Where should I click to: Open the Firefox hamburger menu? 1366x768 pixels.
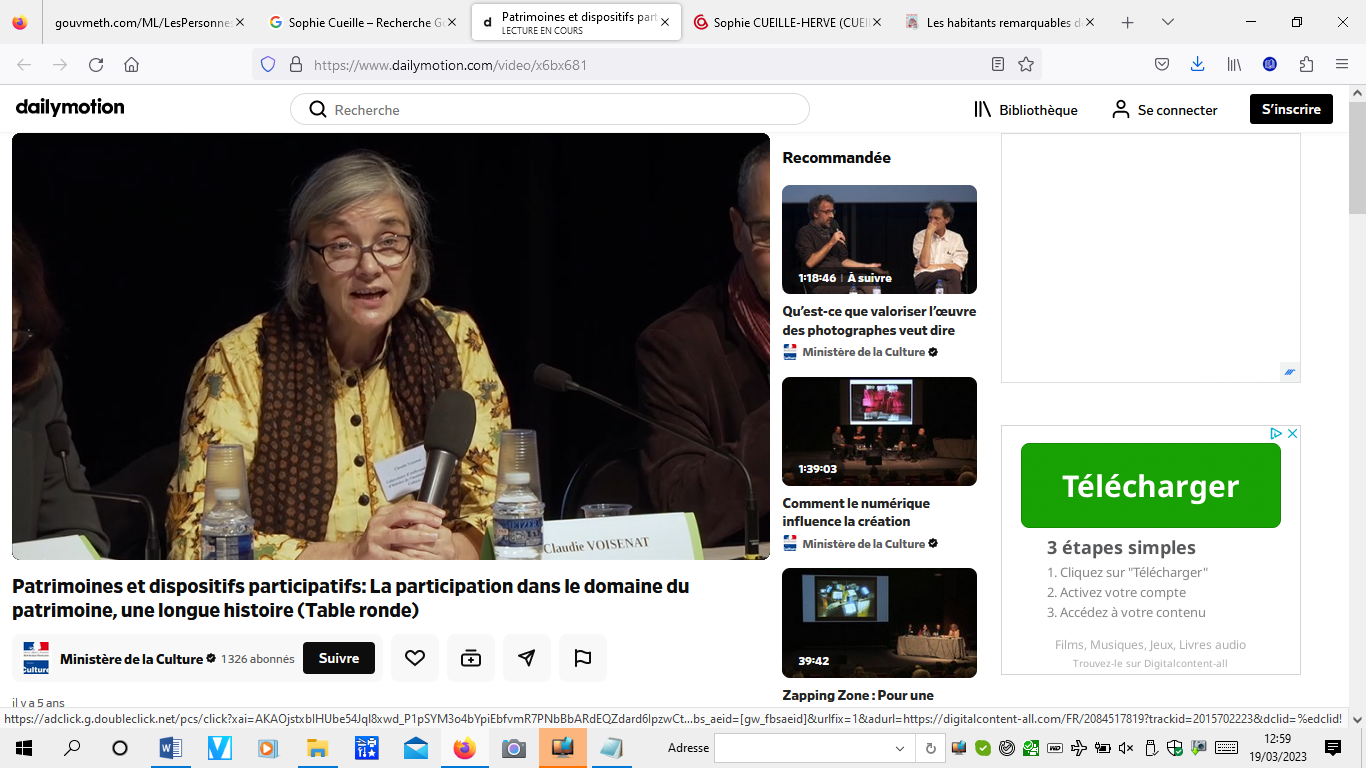pos(1342,64)
